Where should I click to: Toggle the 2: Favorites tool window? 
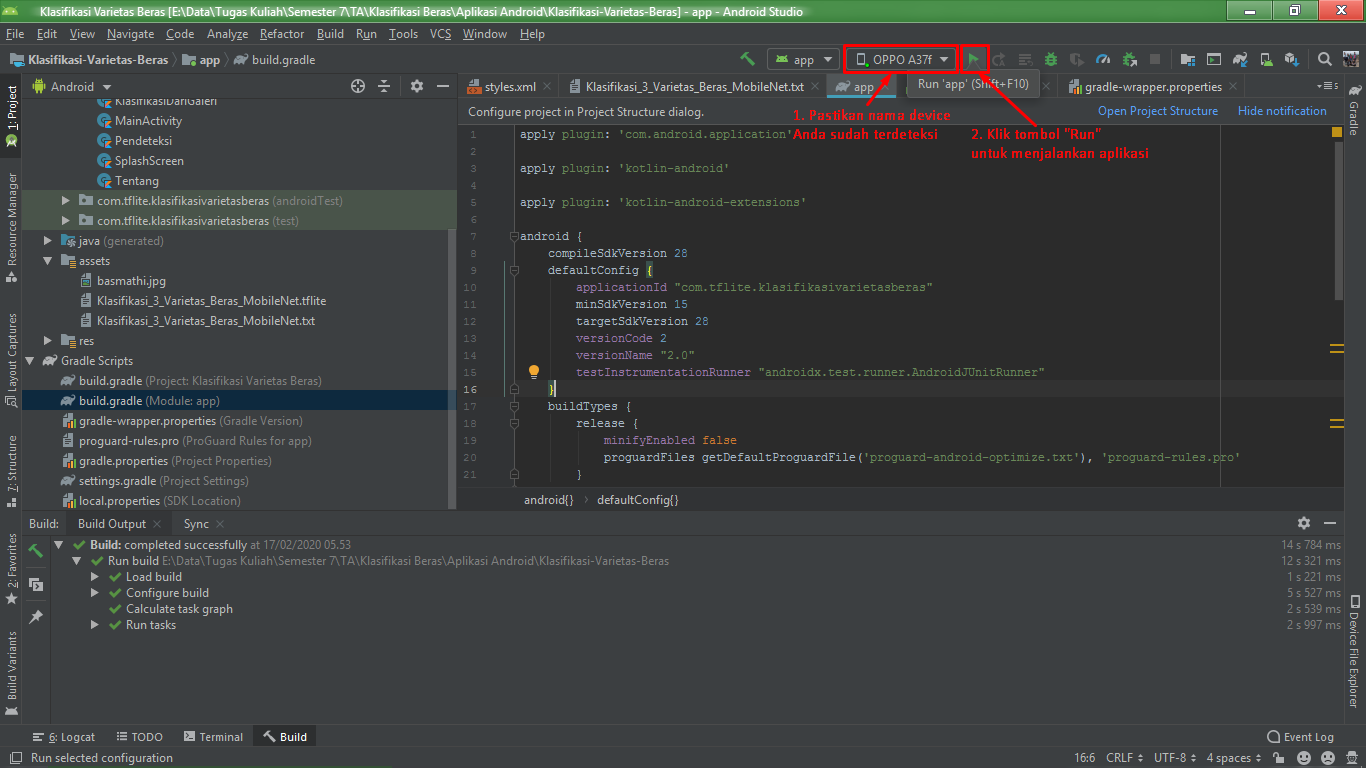[11, 568]
